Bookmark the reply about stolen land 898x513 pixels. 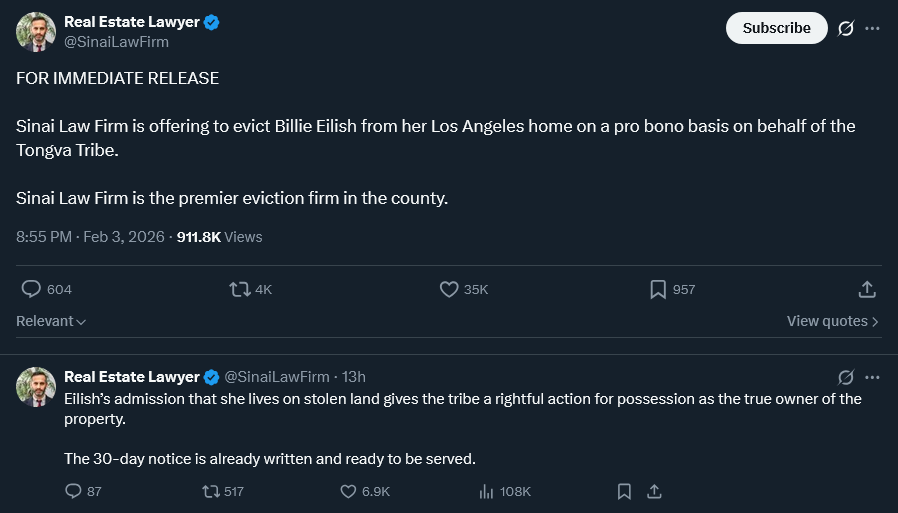[x=624, y=491]
